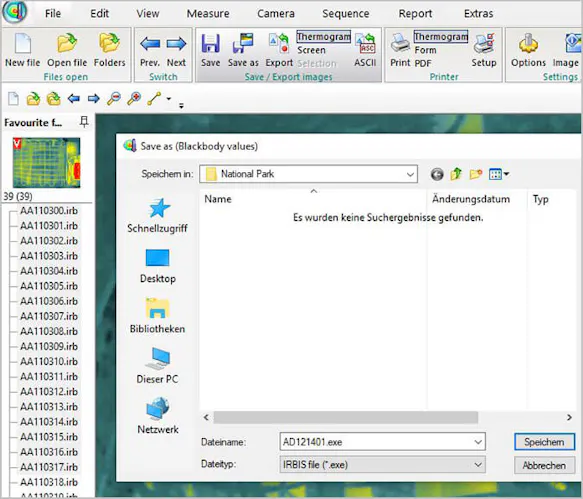Viewport: 583px width, 499px height.
Task: Go to next image with Next arrow
Action: [x=176, y=50]
